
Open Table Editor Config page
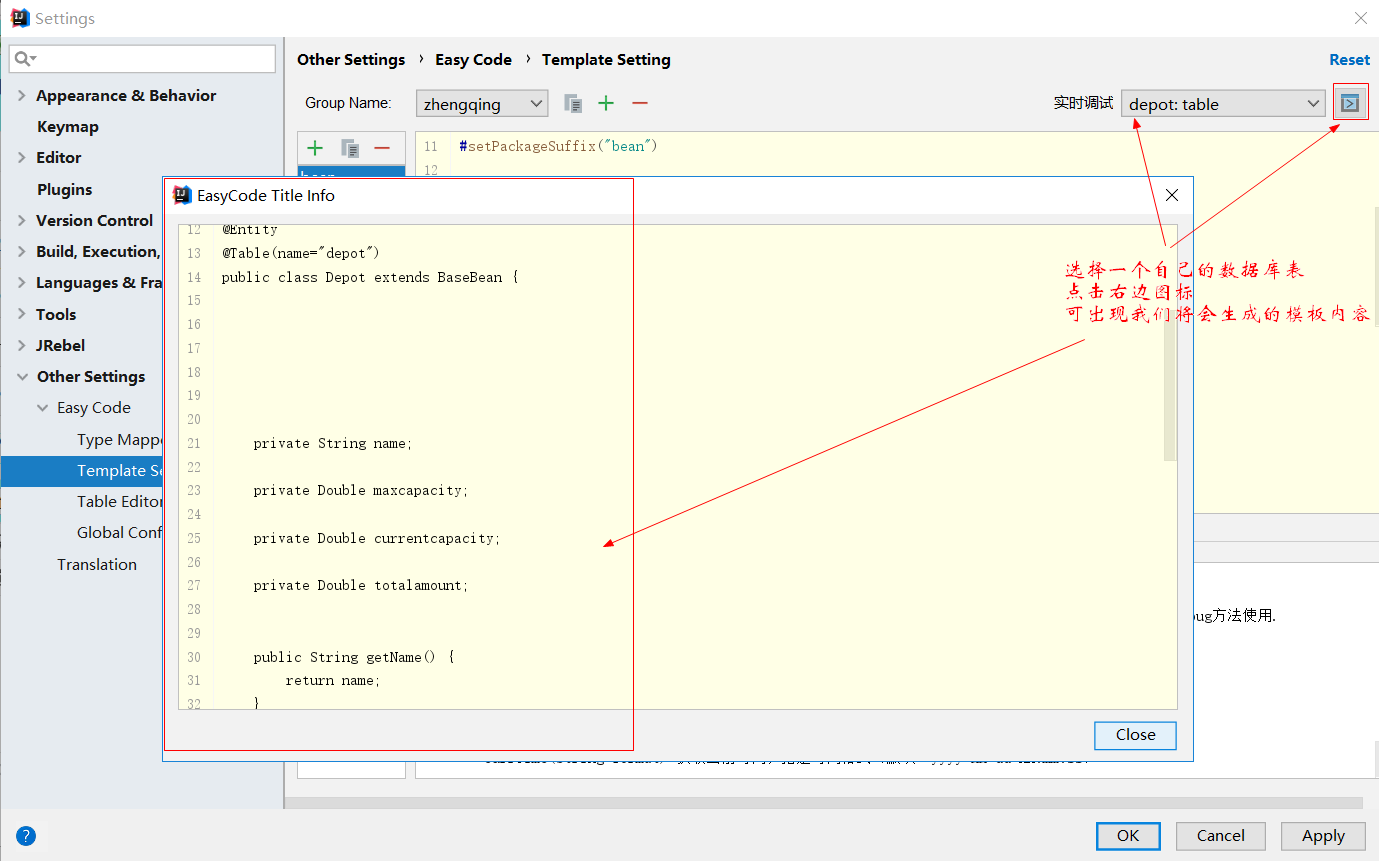[x=119, y=502]
